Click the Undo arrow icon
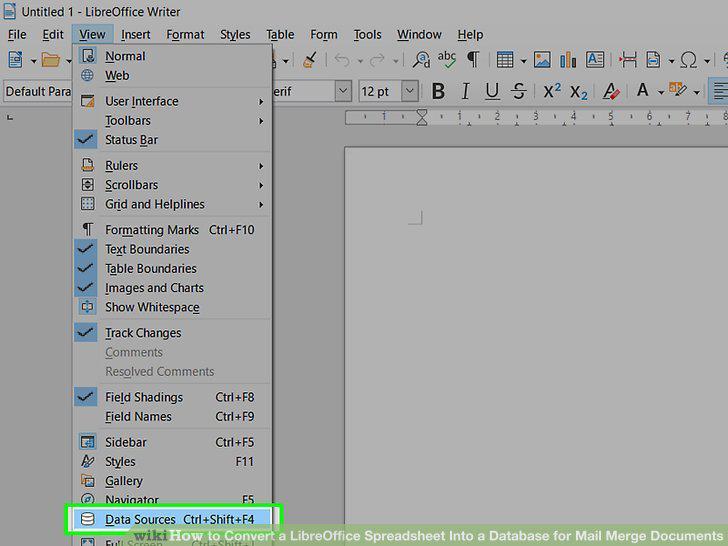Image resolution: width=728 pixels, height=546 pixels. (x=342, y=60)
